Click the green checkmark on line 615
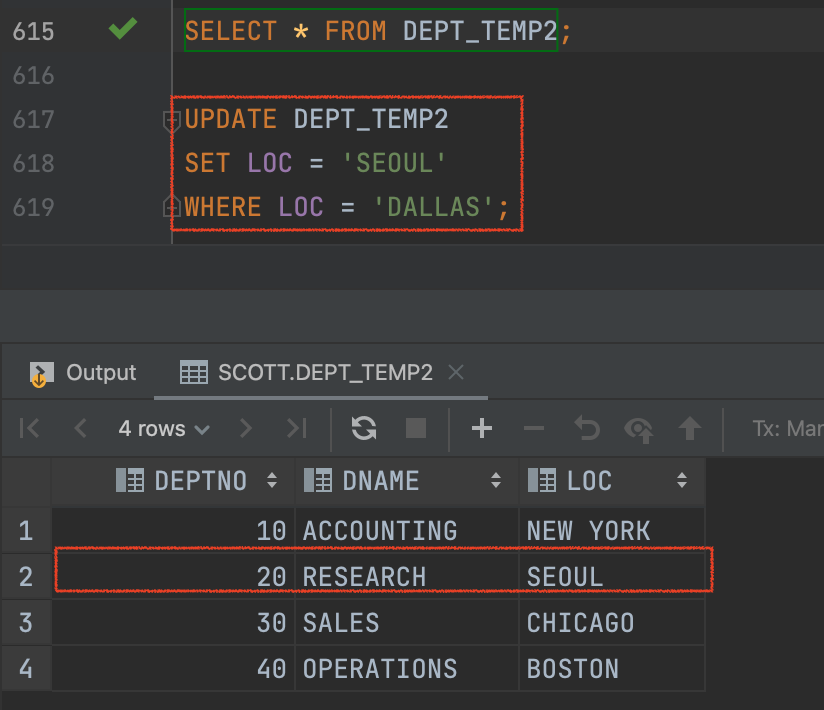824x710 pixels. [122, 28]
